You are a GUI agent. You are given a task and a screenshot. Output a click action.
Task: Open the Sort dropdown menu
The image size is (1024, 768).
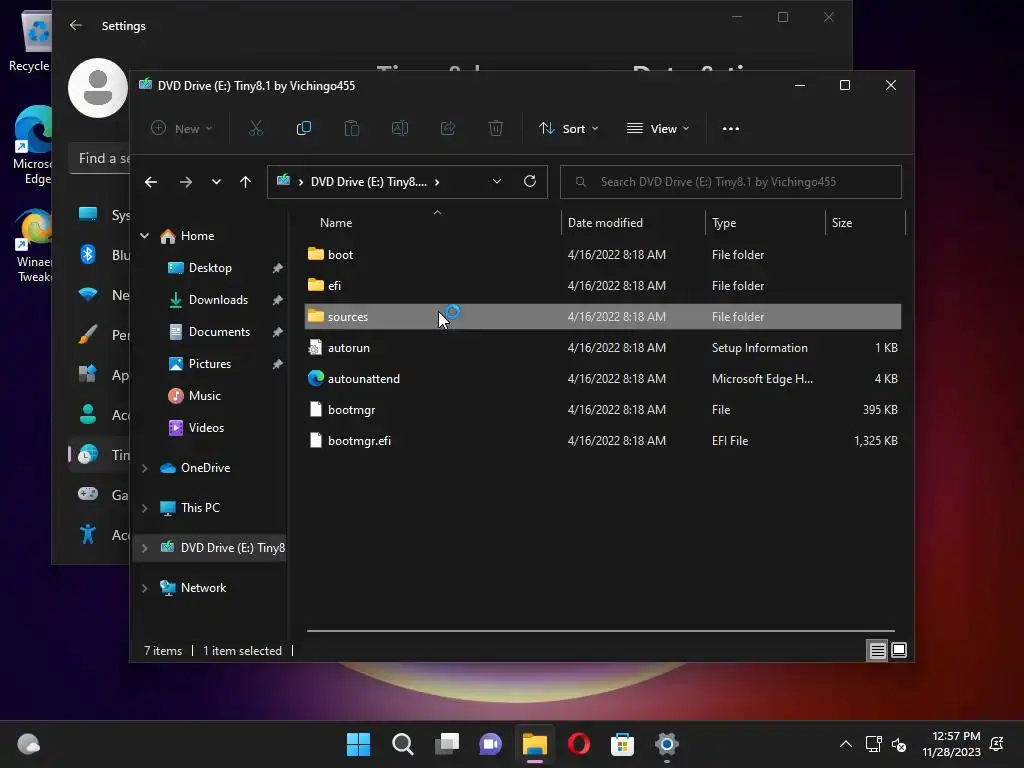click(568, 129)
